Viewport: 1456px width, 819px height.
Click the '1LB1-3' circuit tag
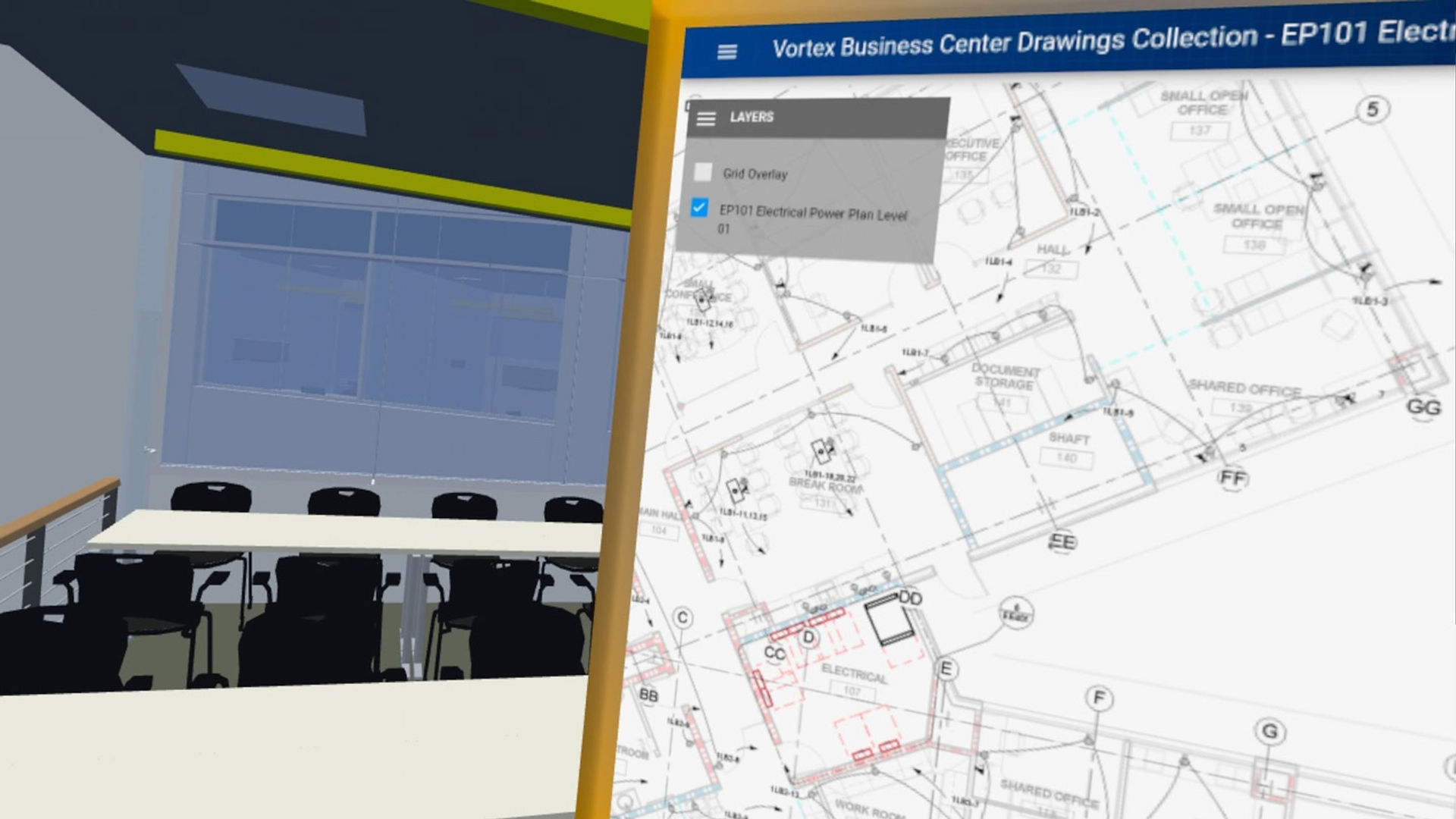[x=1370, y=301]
